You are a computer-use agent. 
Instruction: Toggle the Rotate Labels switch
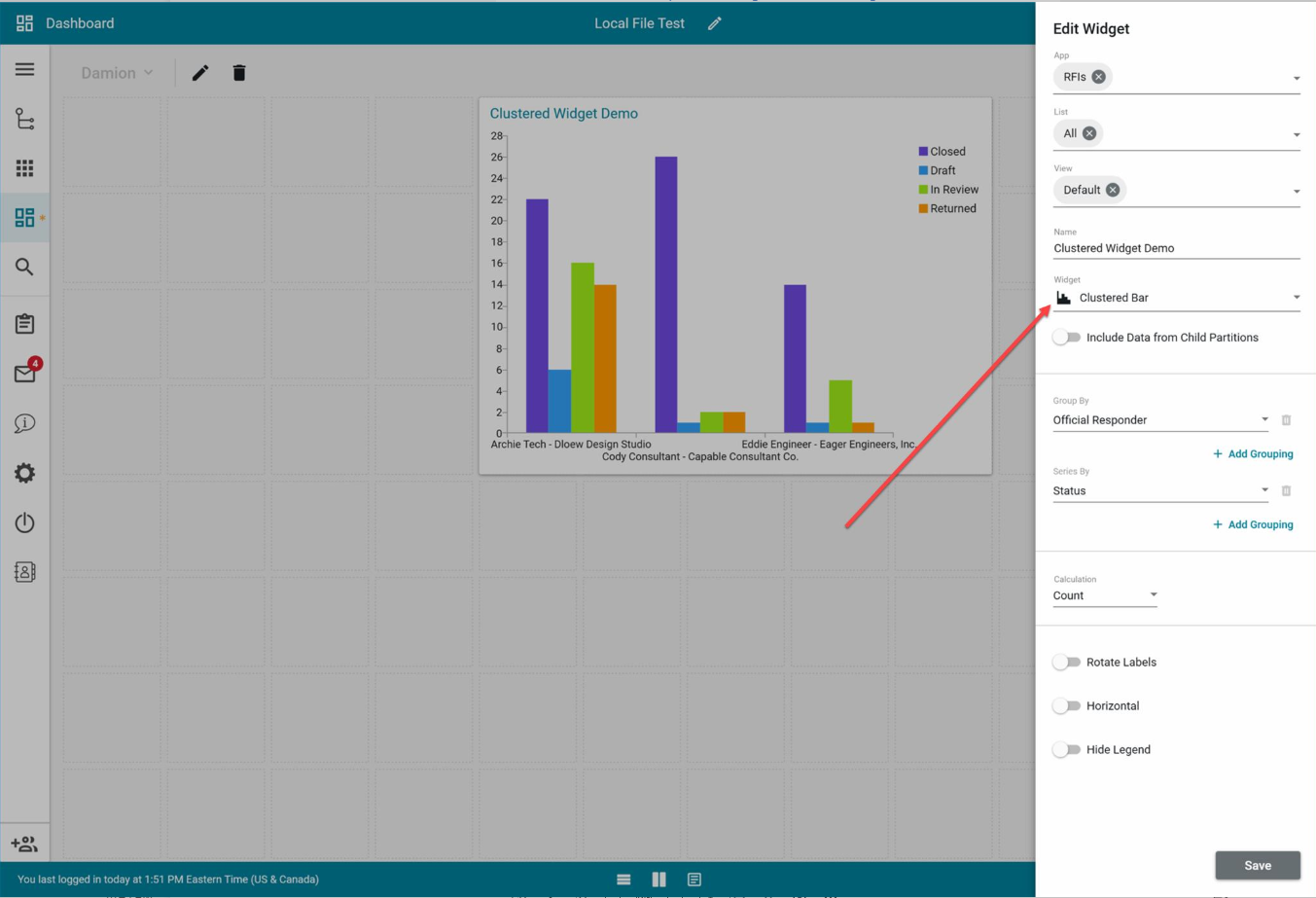click(x=1067, y=663)
